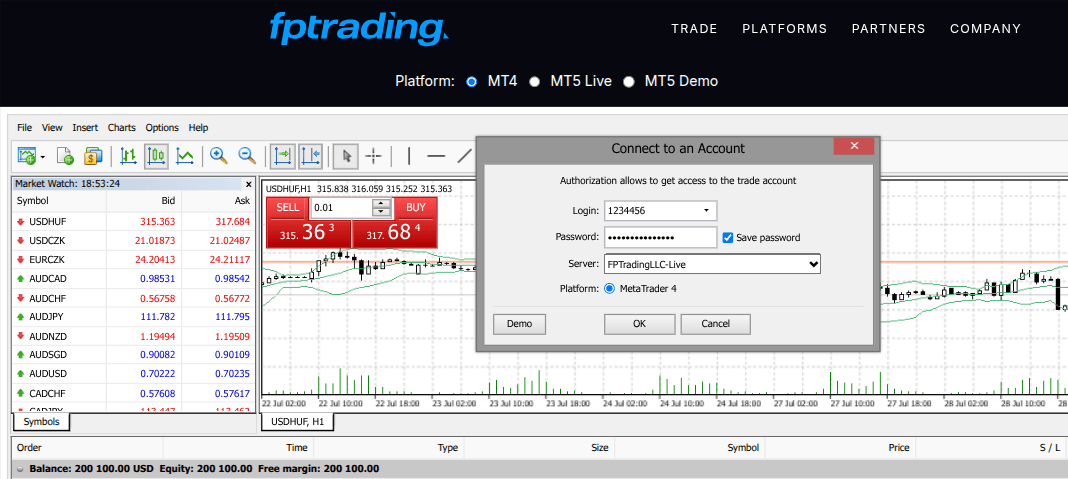Image resolution: width=1068 pixels, height=479 pixels.
Task: Click the Demo button
Action: (x=520, y=324)
